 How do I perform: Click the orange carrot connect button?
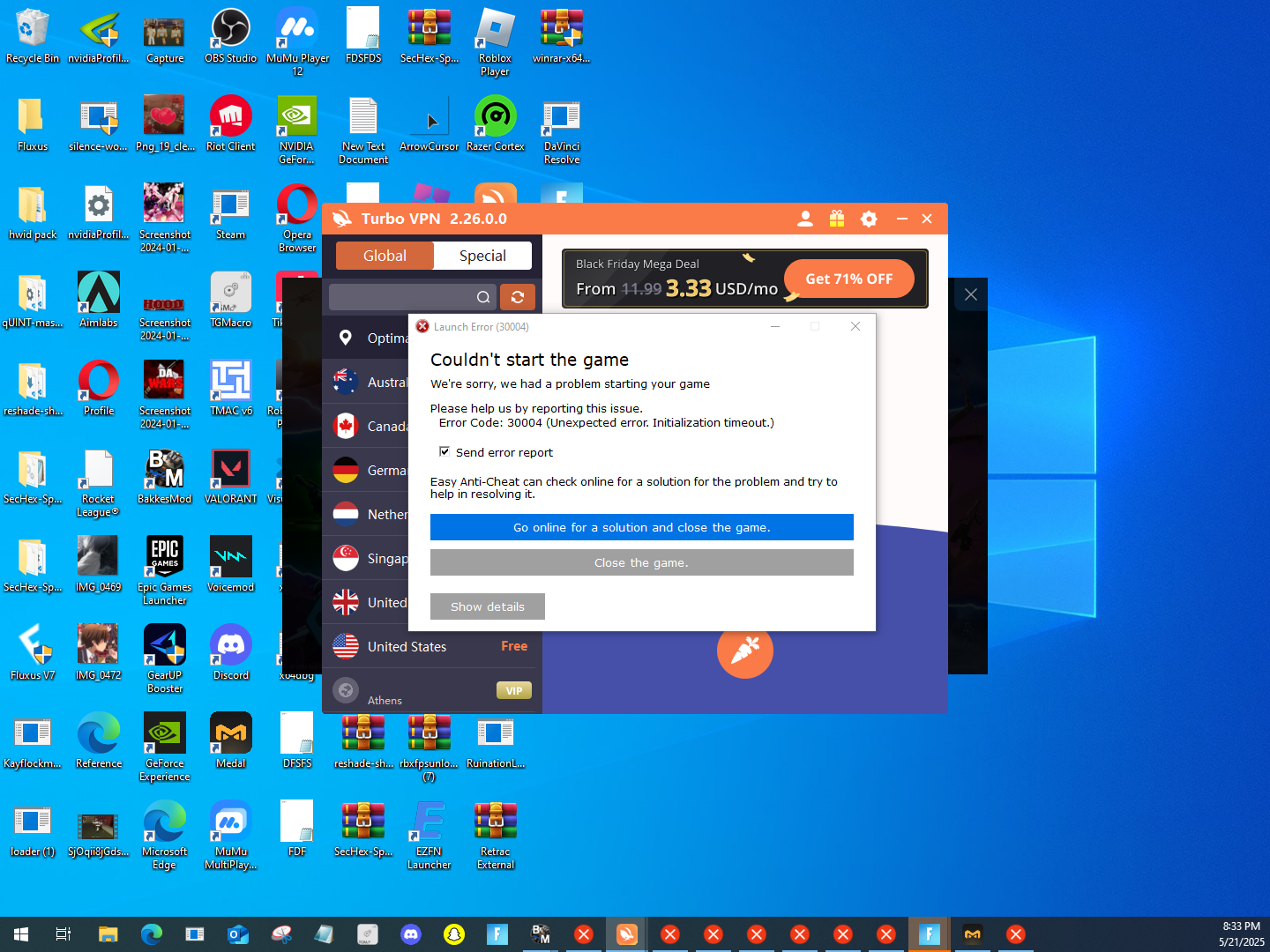coord(745,651)
